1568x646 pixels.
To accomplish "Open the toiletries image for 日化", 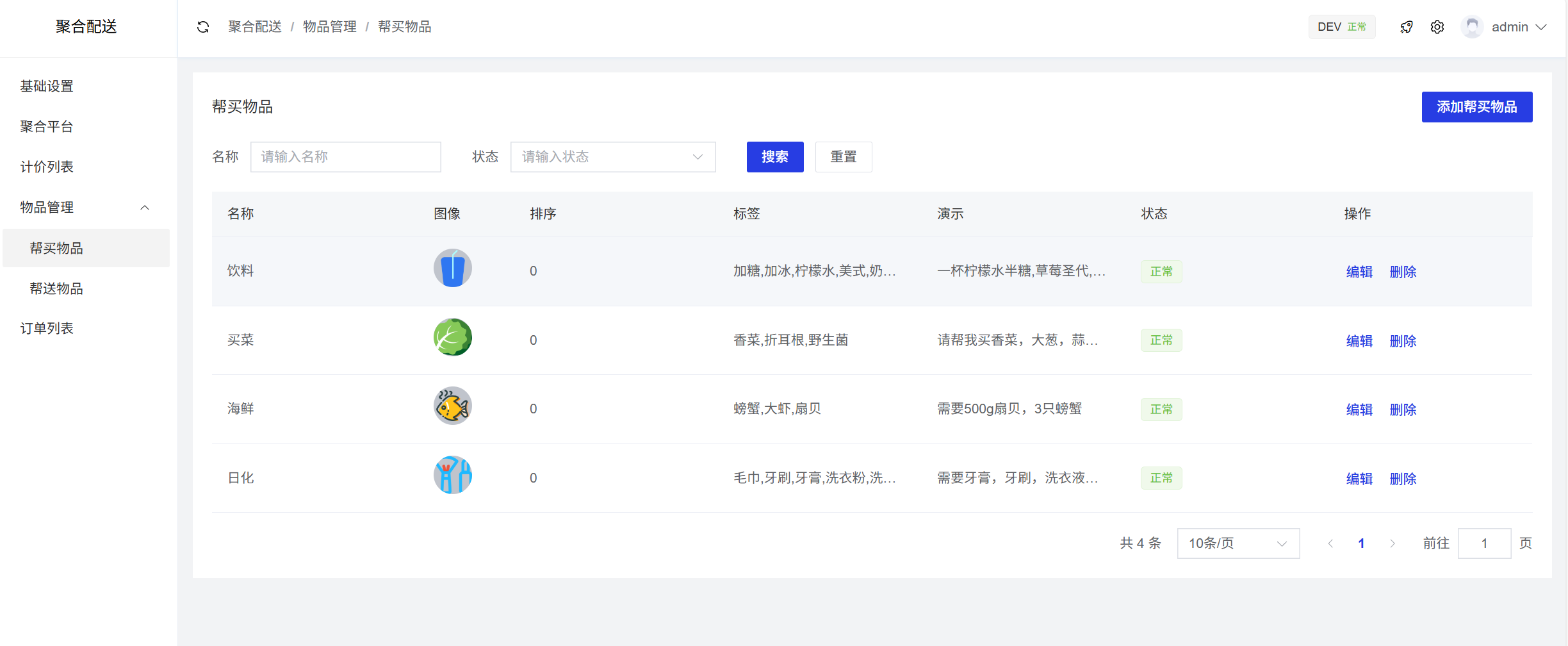I will (x=453, y=475).
